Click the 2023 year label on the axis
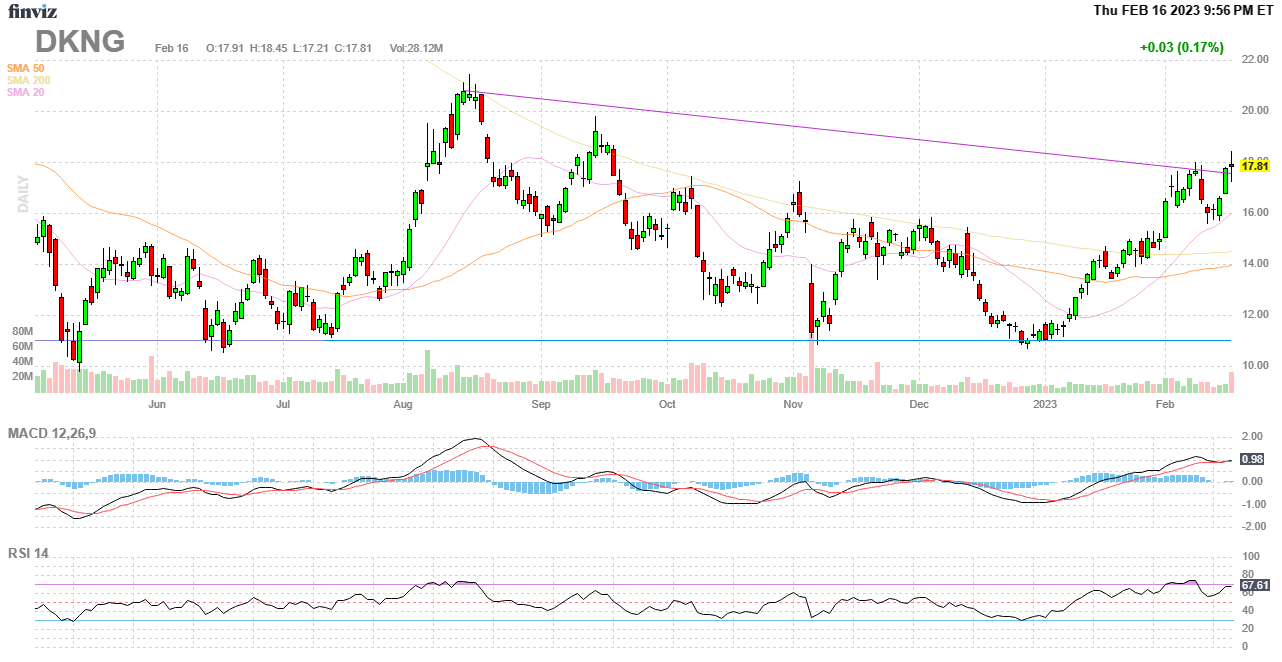The height and width of the screenshot is (662, 1282). click(x=1044, y=405)
